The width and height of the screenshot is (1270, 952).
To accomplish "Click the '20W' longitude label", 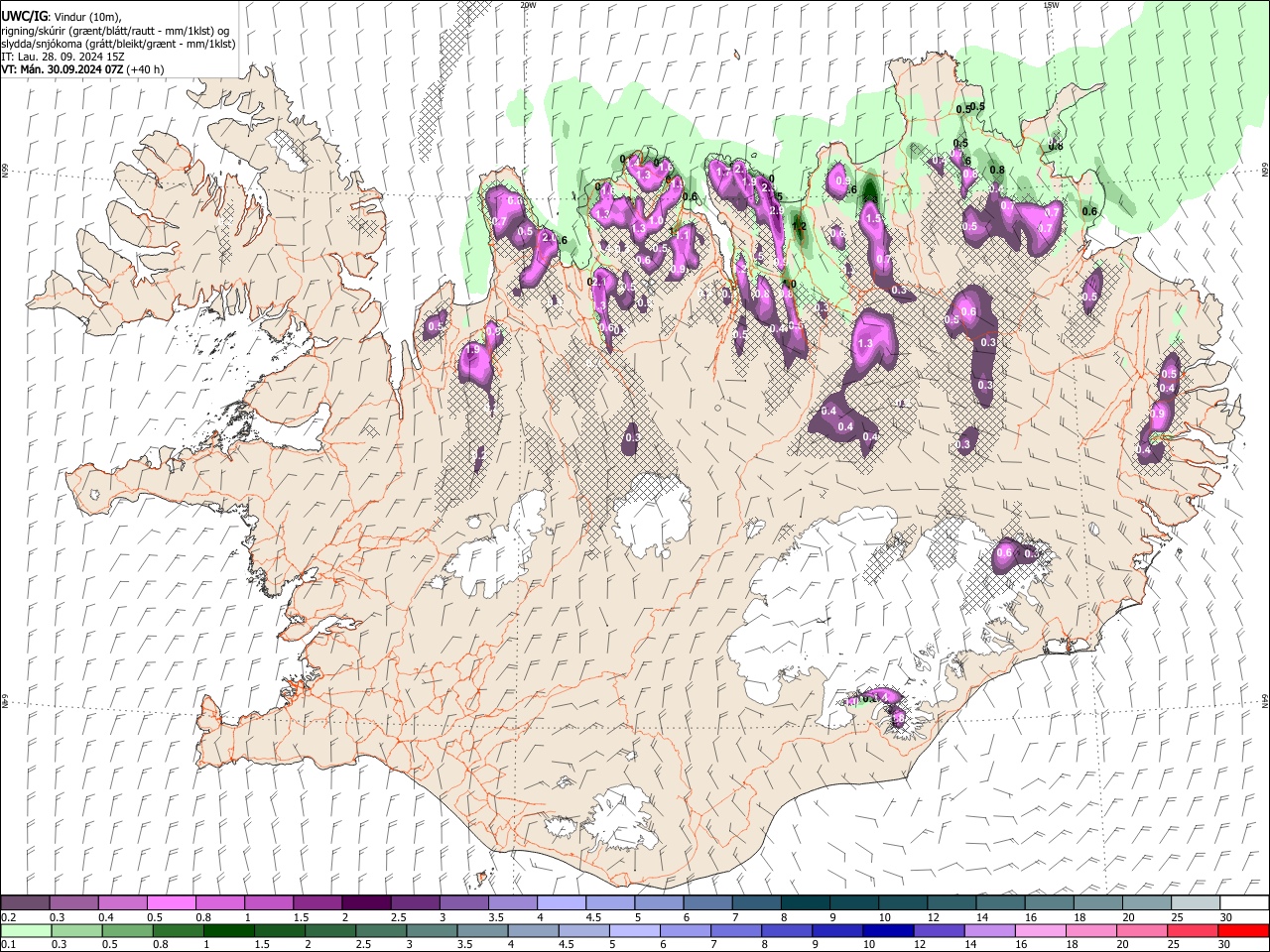I will [528, 5].
